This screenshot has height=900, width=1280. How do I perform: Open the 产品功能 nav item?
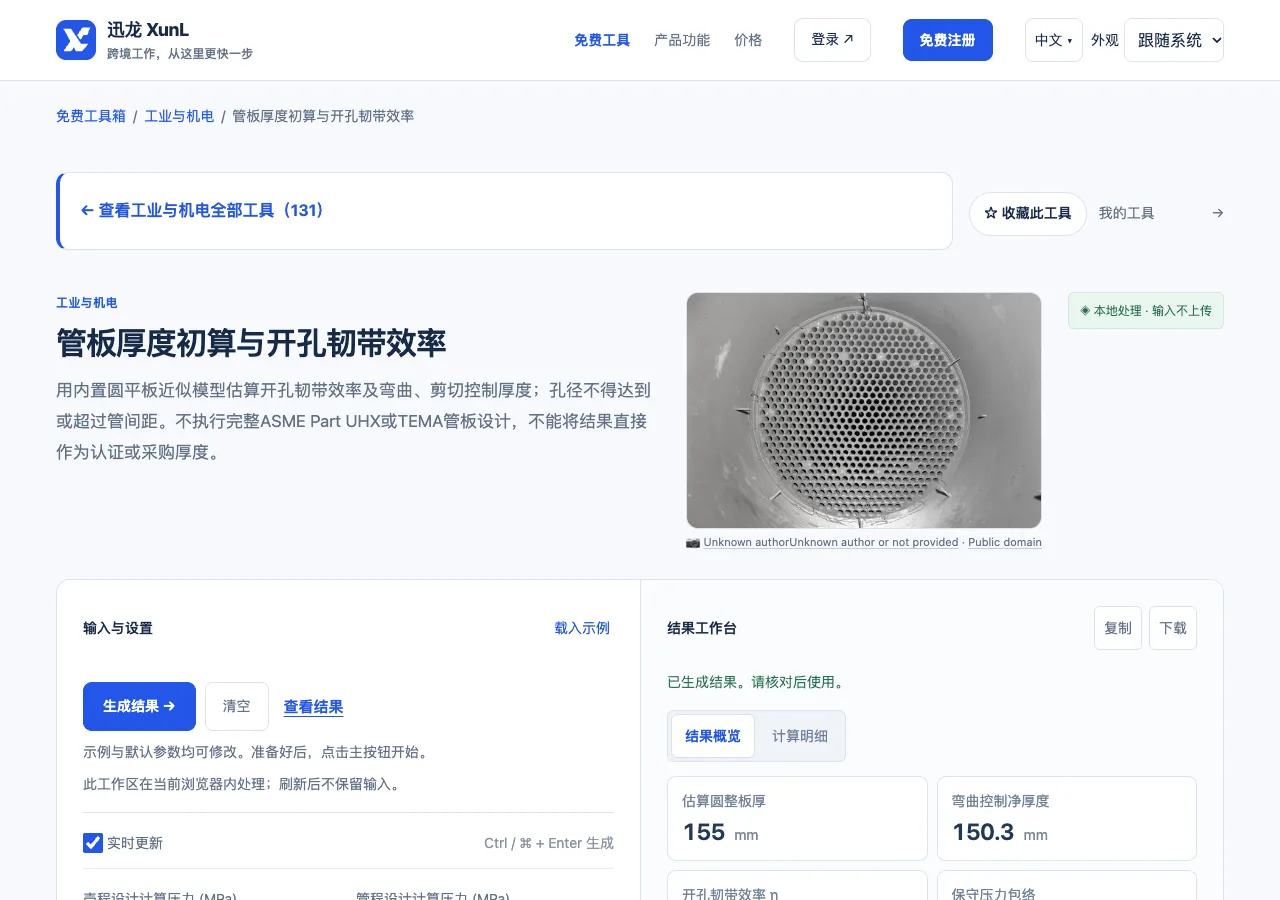click(682, 40)
